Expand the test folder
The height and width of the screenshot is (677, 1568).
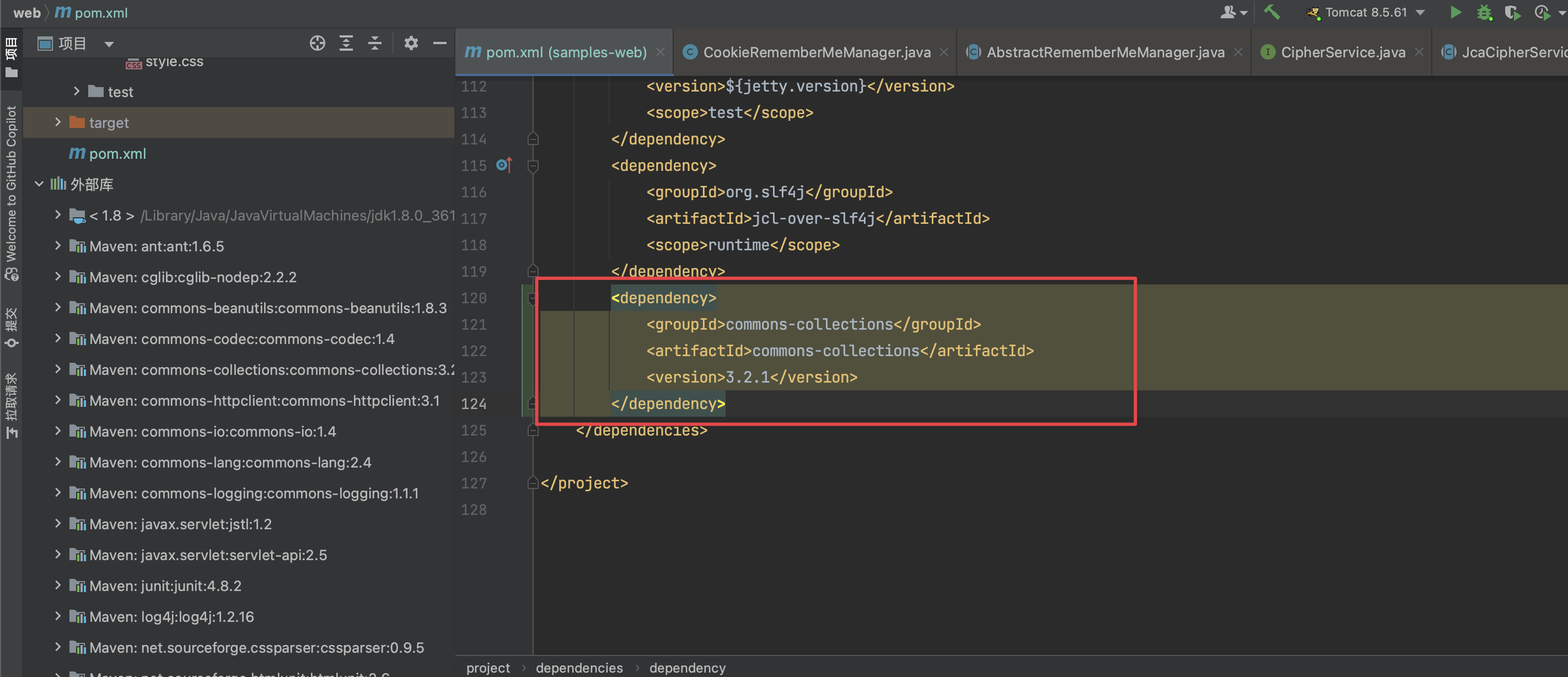click(77, 92)
